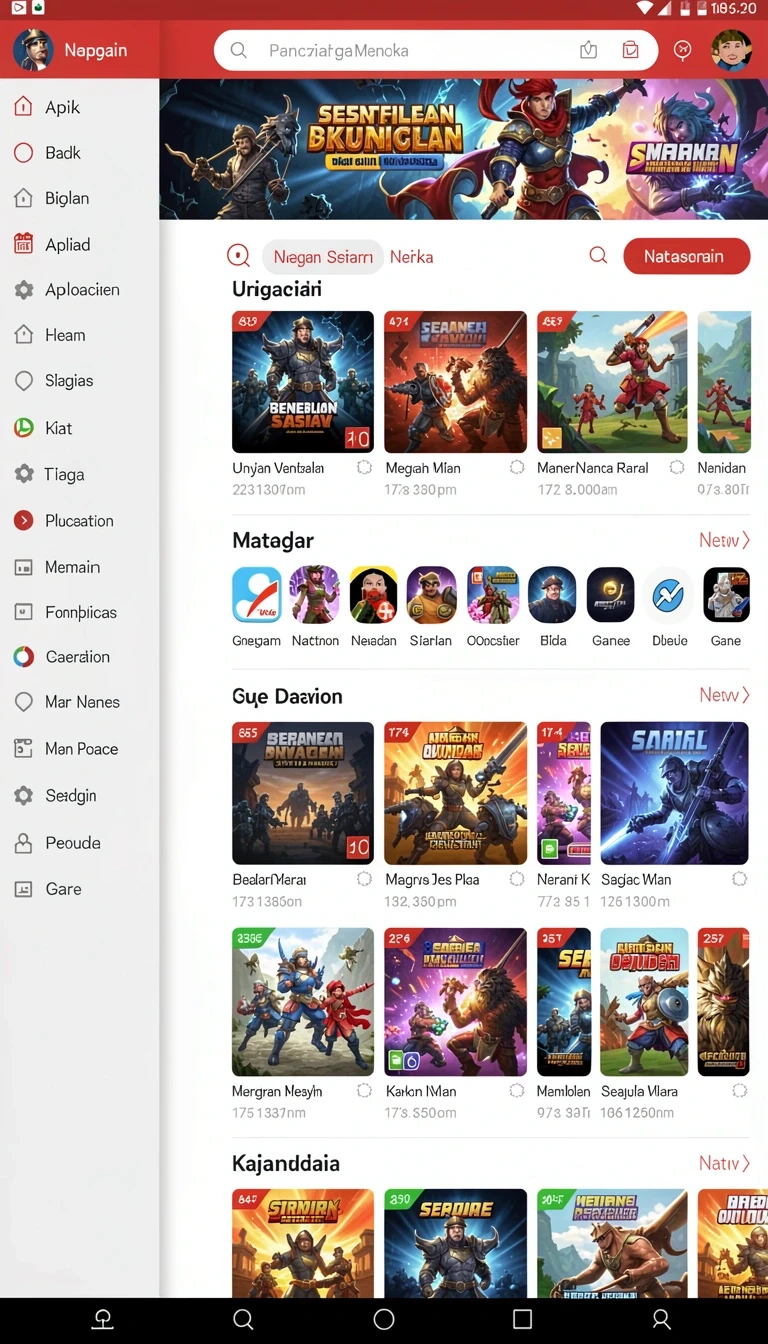Toggle the circle next to Karkon Man

click(x=517, y=1091)
